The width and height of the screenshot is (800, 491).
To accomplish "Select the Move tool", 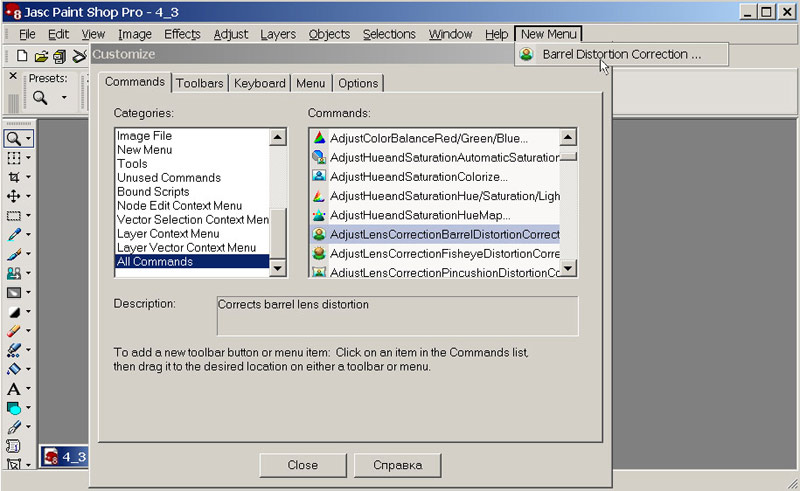I will (x=14, y=196).
